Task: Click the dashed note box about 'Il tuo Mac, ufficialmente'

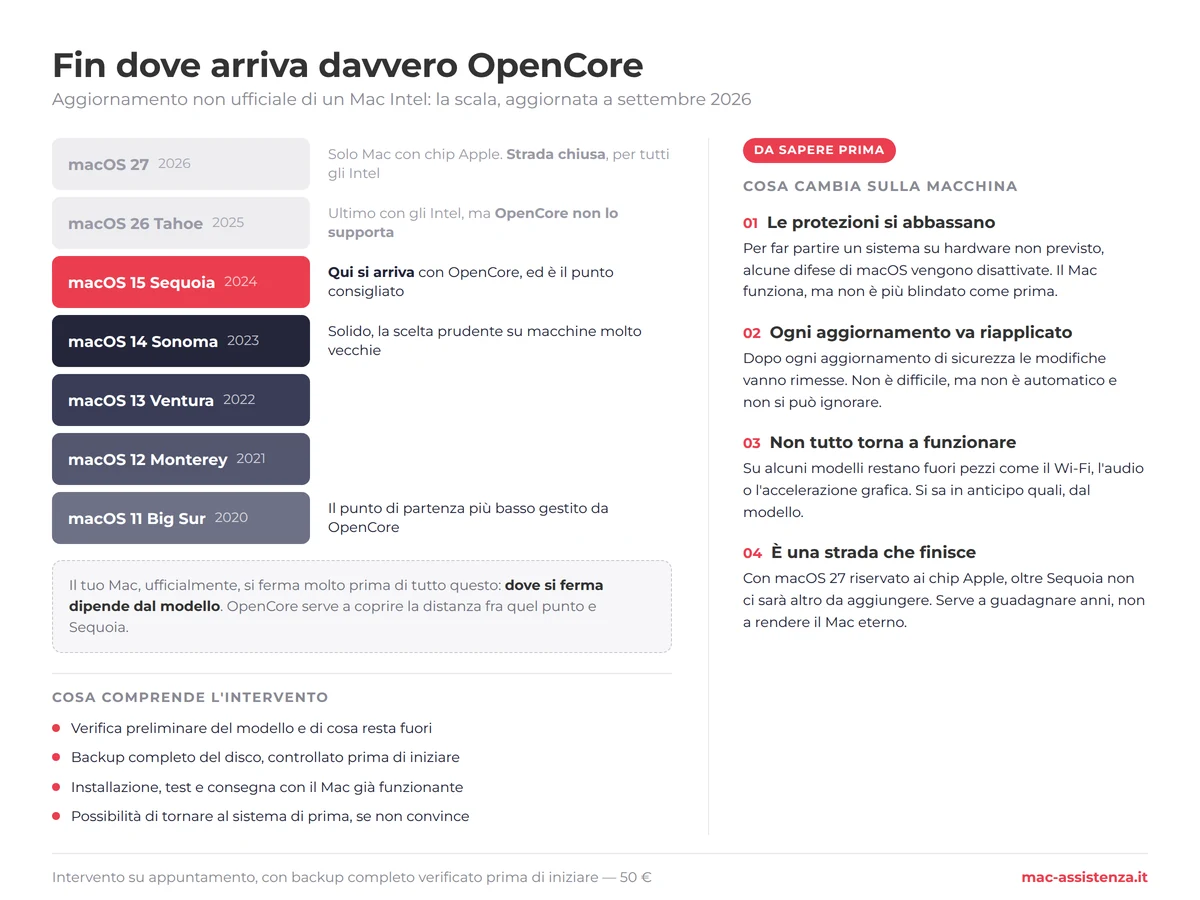Action: [x=362, y=606]
